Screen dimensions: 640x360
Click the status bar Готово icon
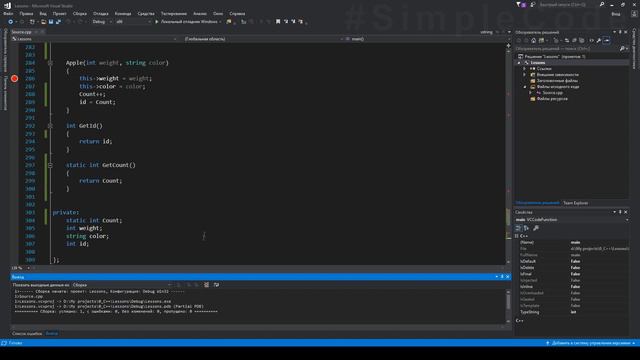point(4,343)
